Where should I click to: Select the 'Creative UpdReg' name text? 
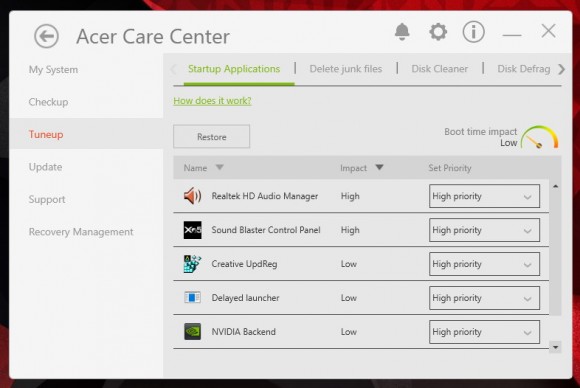click(244, 264)
